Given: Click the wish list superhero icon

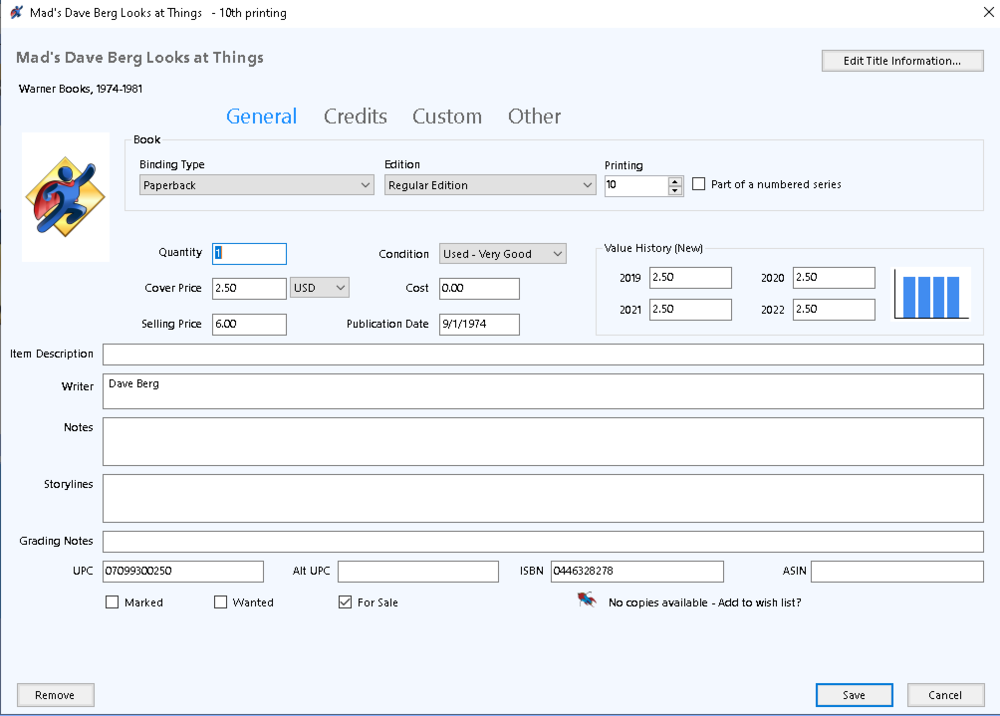Looking at the screenshot, I should coord(587,601).
